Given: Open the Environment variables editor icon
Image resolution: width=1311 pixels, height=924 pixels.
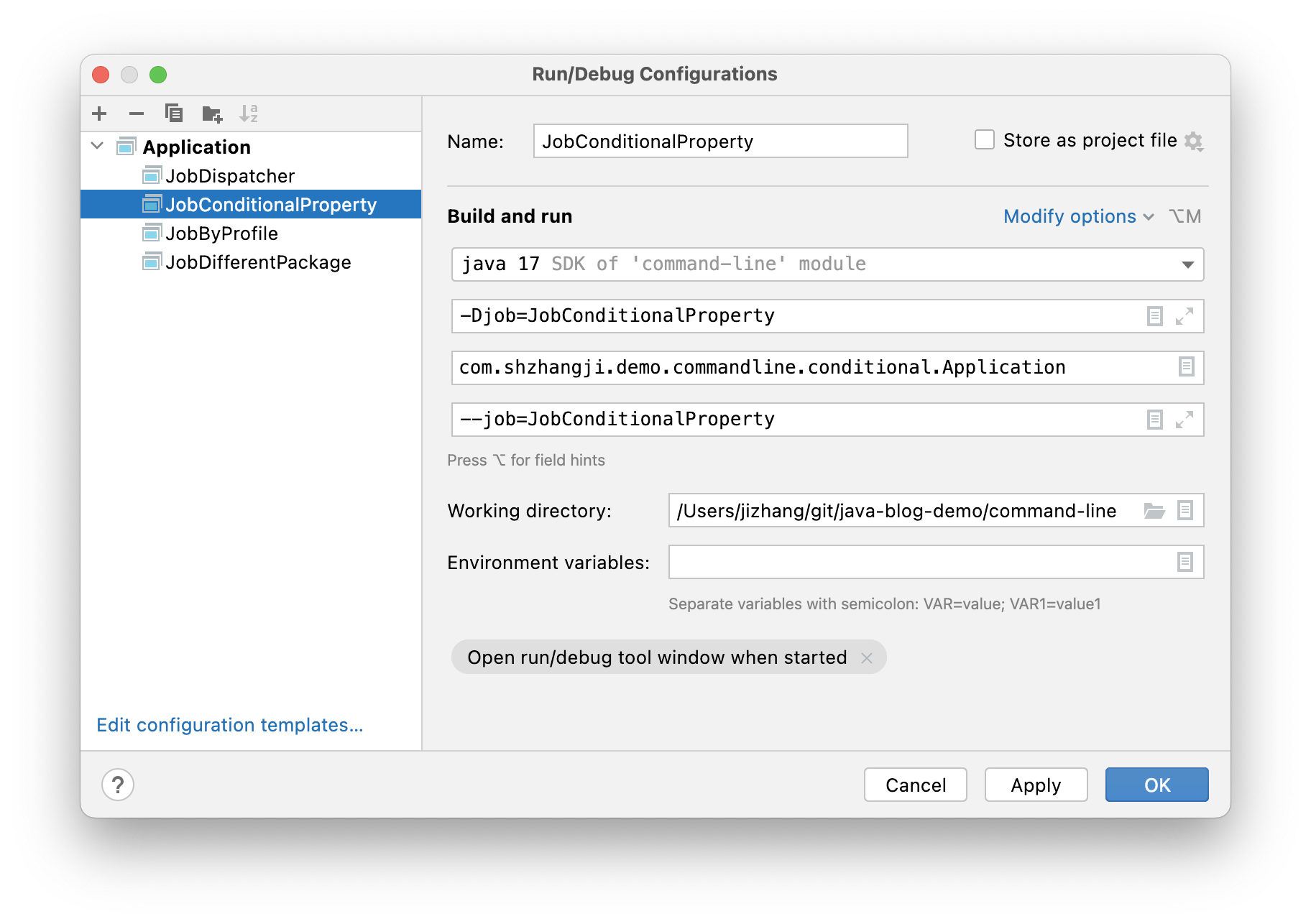Looking at the screenshot, I should (1185, 562).
